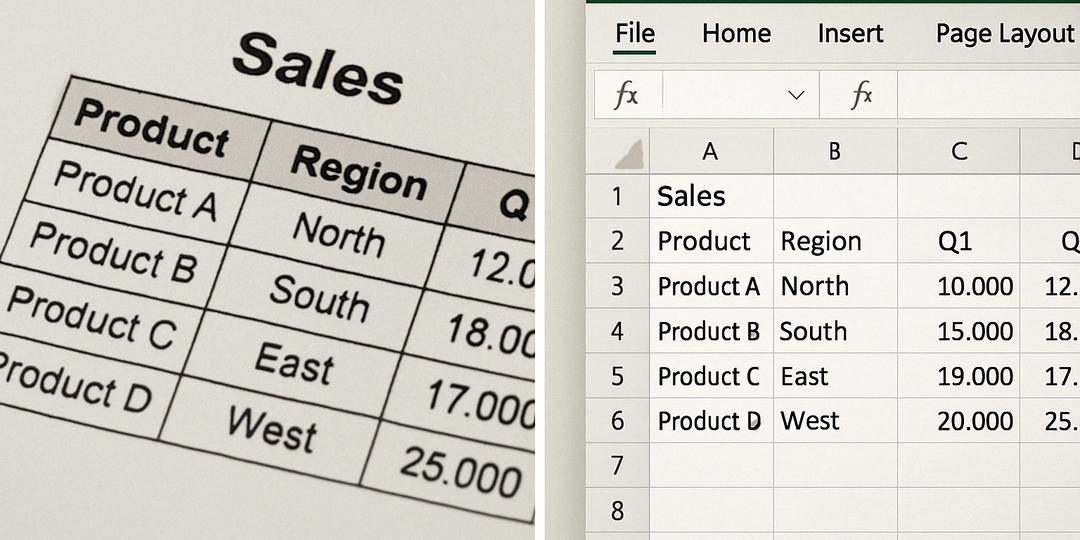Click the fx icon beside the name box
Image resolution: width=1080 pixels, height=540 pixels.
coord(626,96)
